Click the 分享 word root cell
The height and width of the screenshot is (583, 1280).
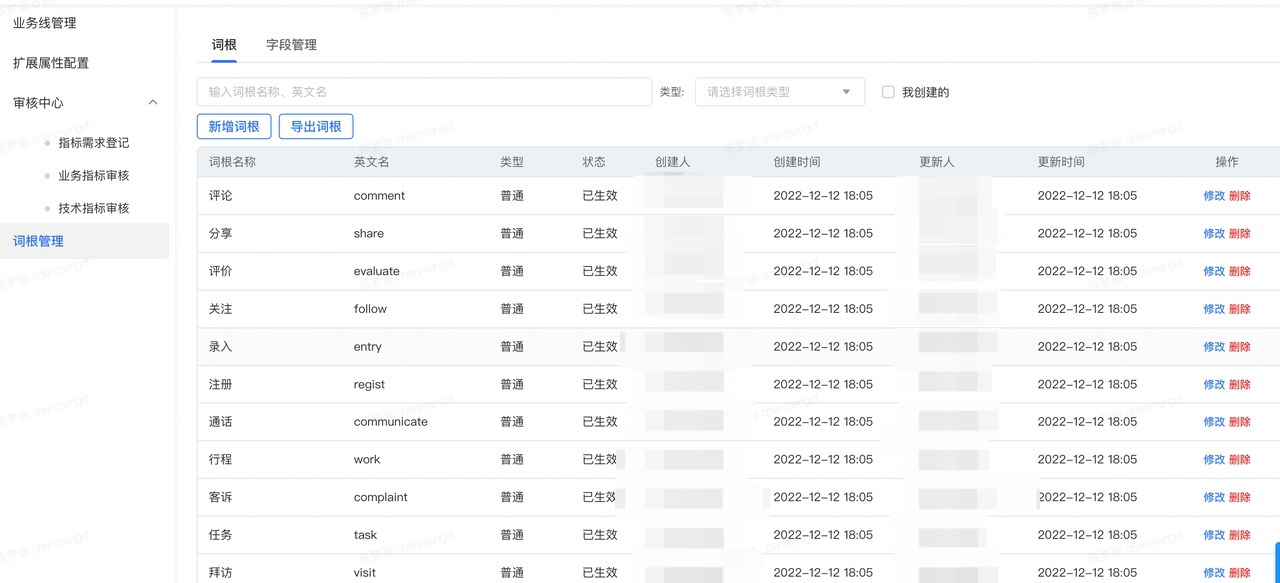(x=220, y=234)
